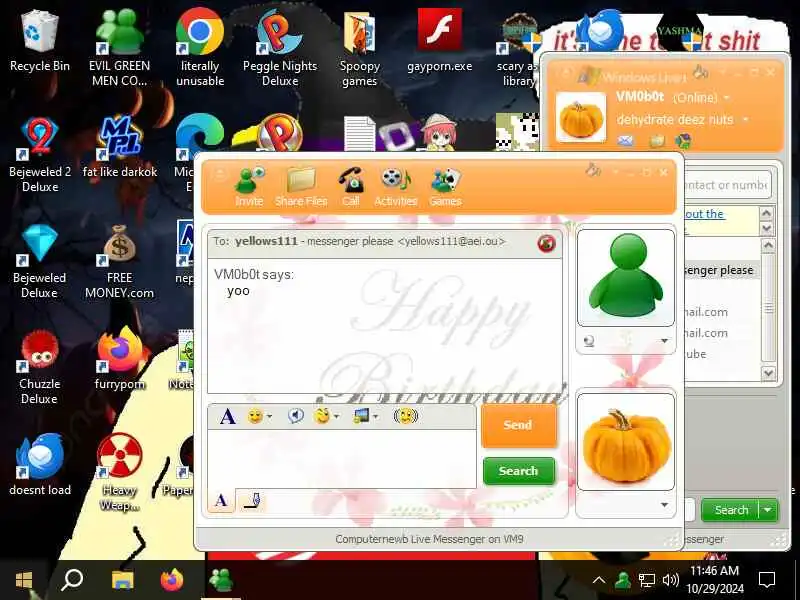
Task: Open Search dropdown arrow in main Messenger
Action: pyautogui.click(x=768, y=510)
